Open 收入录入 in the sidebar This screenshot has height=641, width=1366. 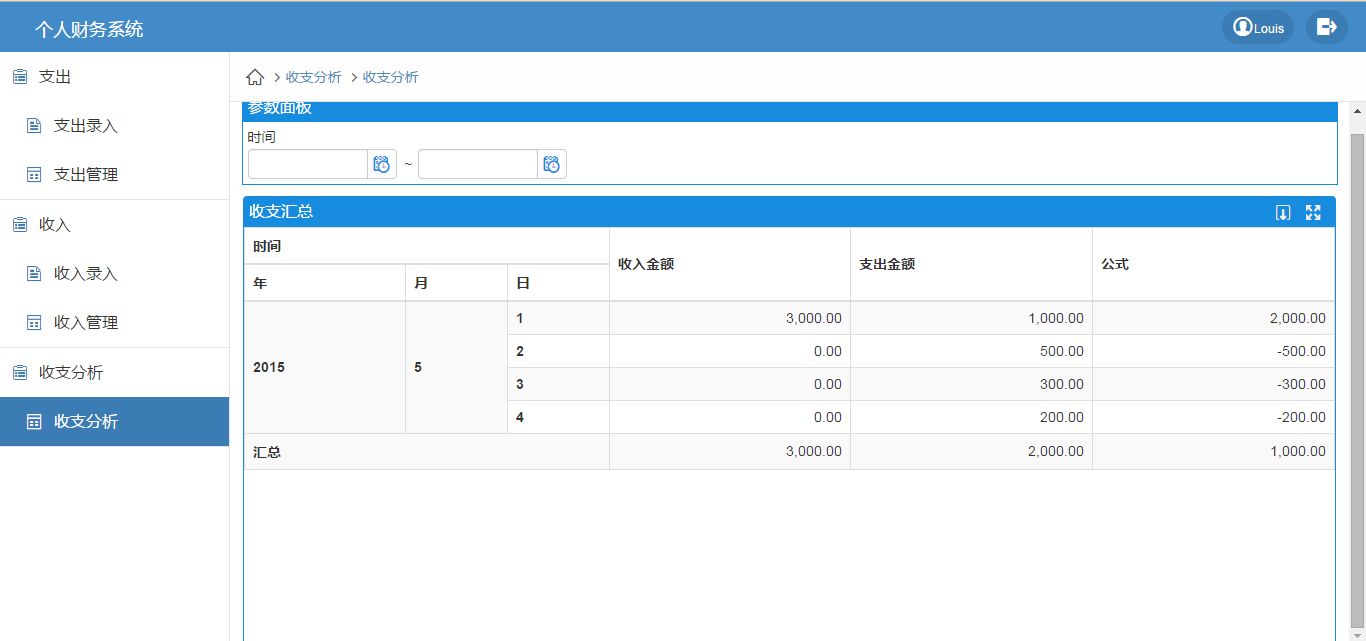86,274
